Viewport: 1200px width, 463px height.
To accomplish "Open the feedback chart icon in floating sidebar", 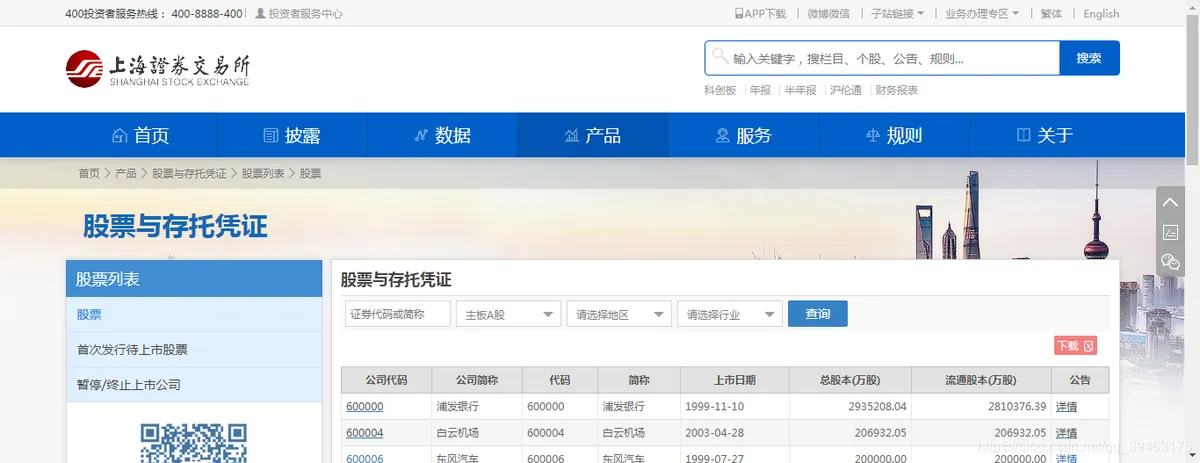I will coord(1170,232).
